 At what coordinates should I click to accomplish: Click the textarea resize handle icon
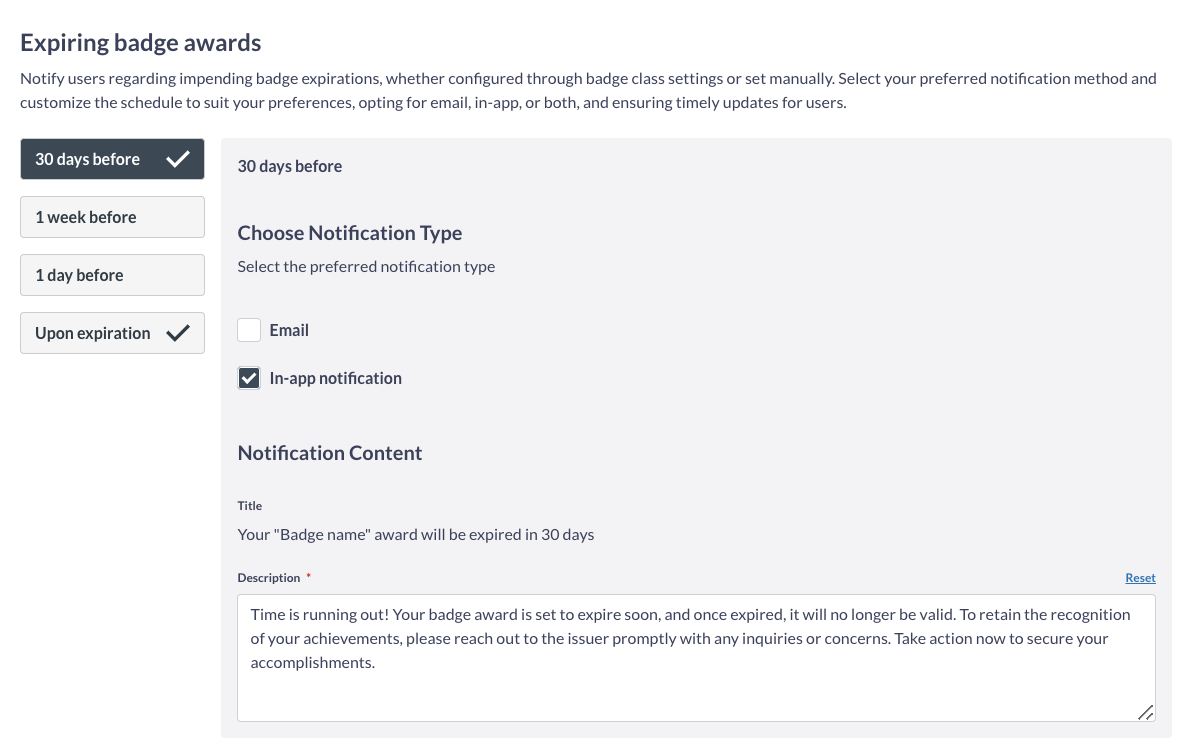click(1145, 711)
